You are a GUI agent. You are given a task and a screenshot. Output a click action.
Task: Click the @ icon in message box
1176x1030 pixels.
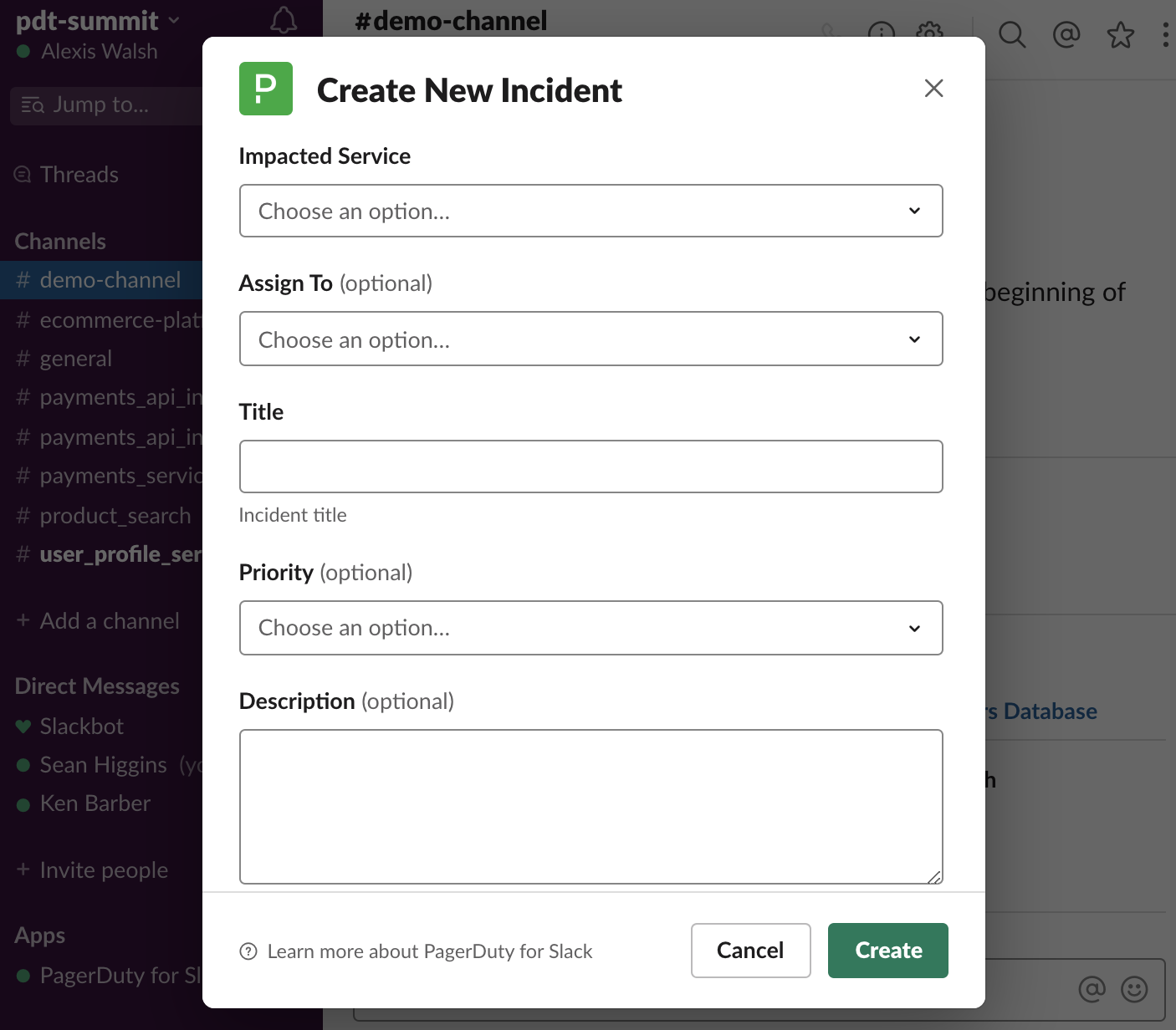[1092, 989]
